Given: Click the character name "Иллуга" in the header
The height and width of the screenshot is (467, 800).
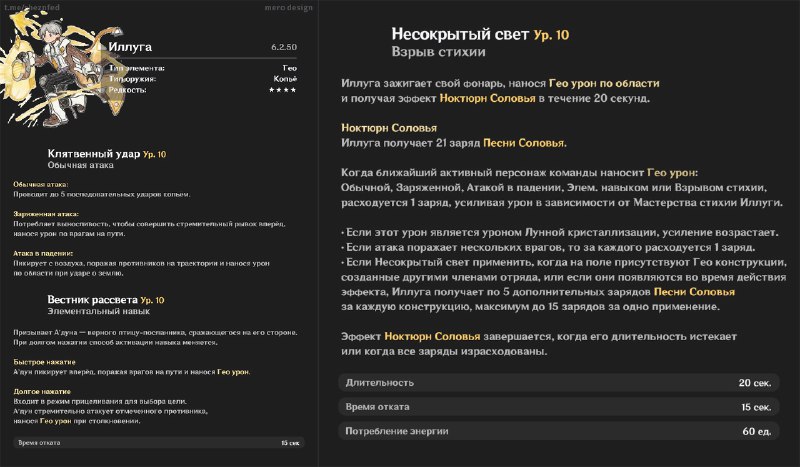Looking at the screenshot, I should [x=130, y=47].
